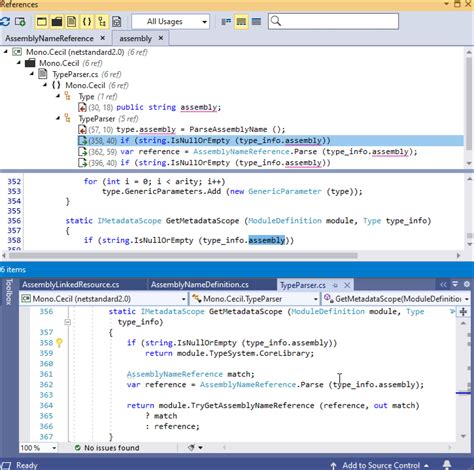This screenshot has height=470, width=474.
Task: Open the AssemblyLinkedResource.cs editor tab
Action: pyautogui.click(x=71, y=285)
